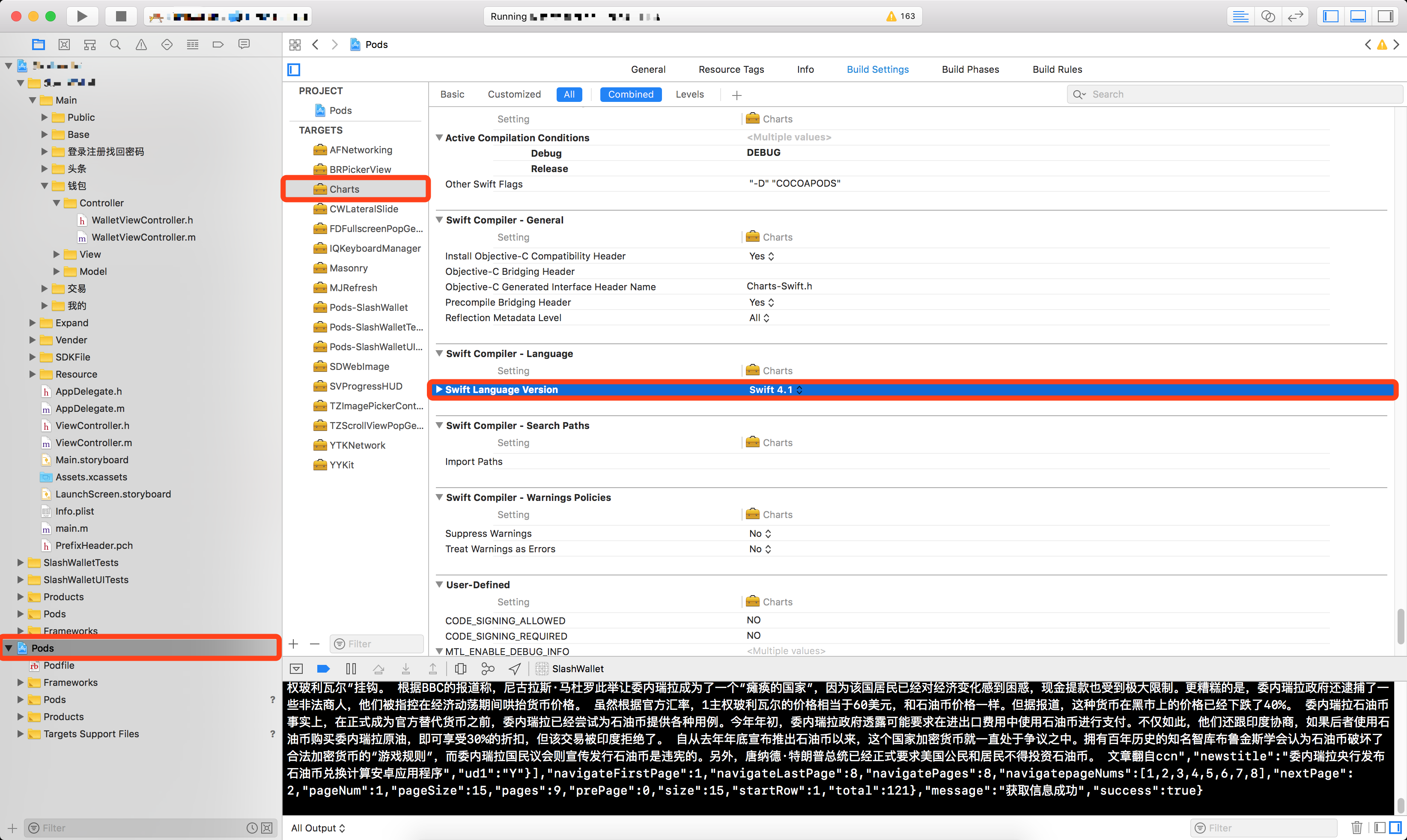This screenshot has height=840, width=1407.
Task: Open the Source Control navigator icon
Action: point(64,45)
